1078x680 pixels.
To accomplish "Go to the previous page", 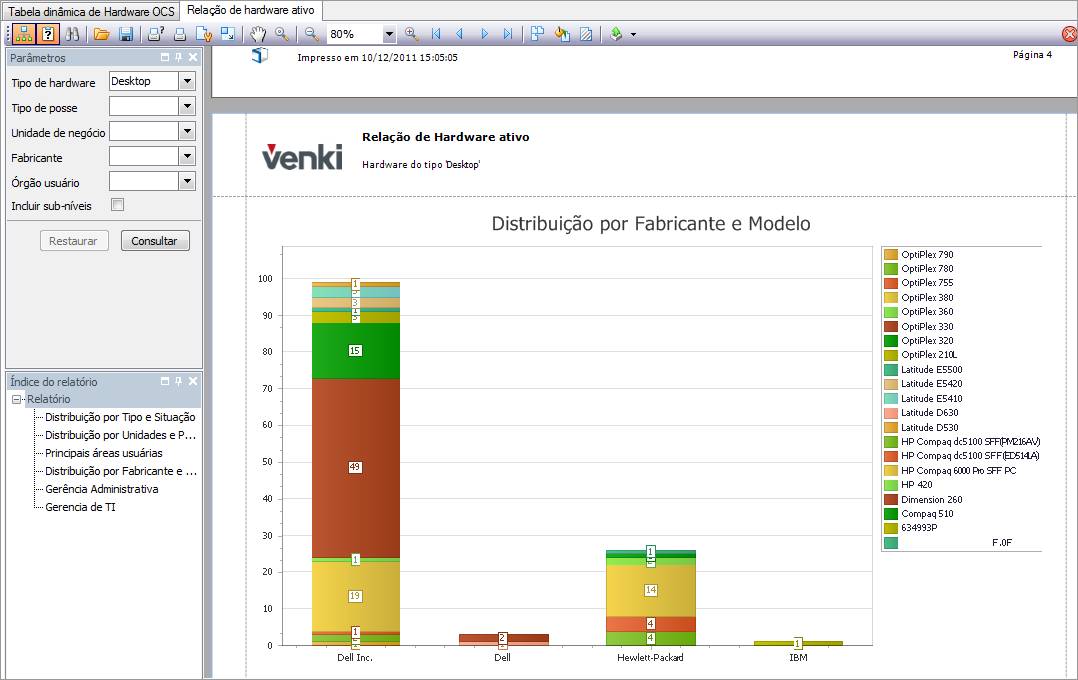I will pos(460,34).
